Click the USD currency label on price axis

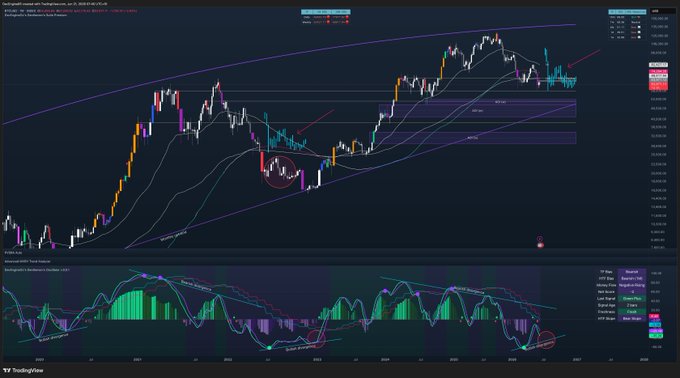click(656, 11)
